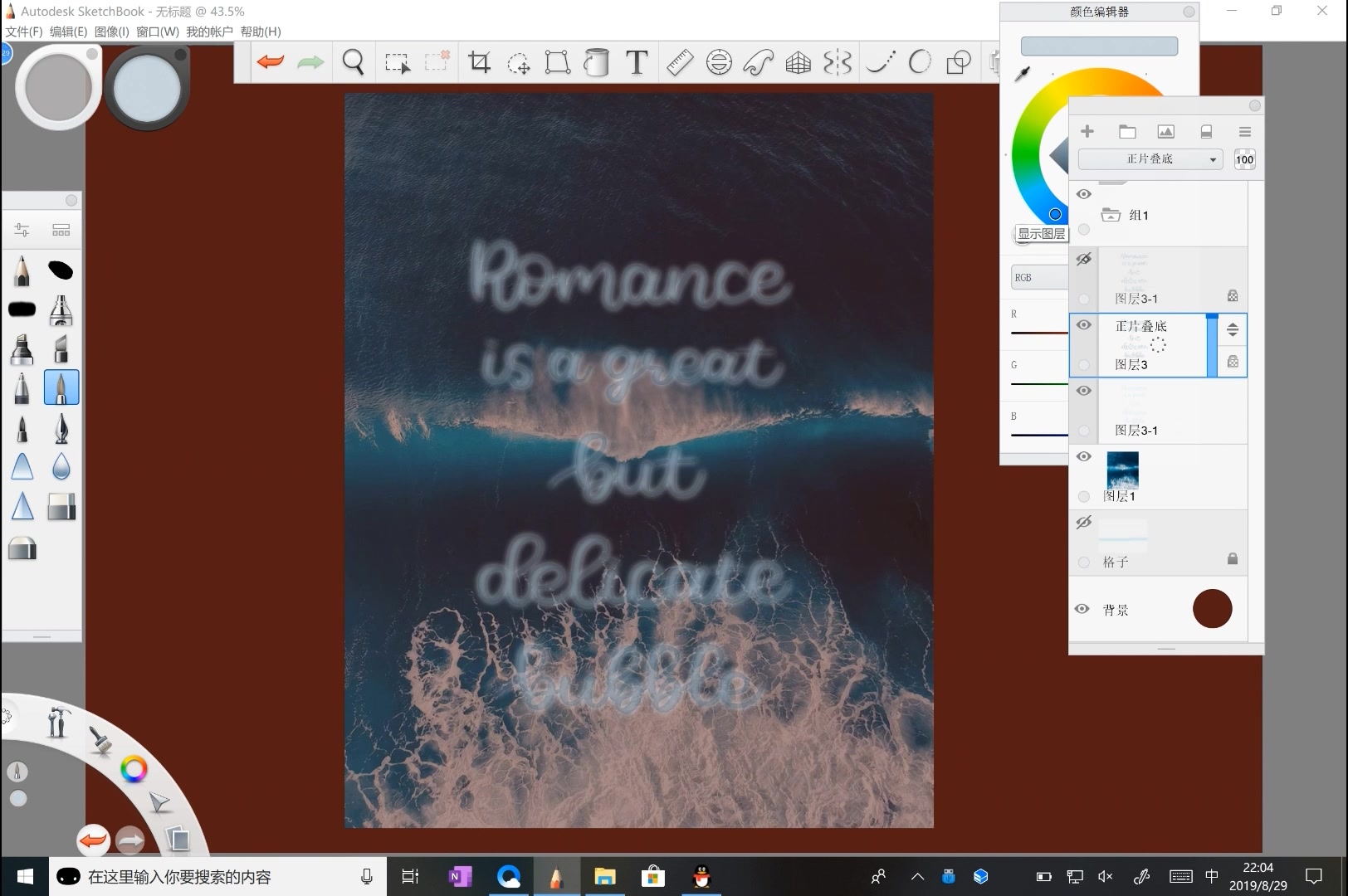Open QQ from the Windows taskbar
This screenshot has width=1348, height=896.
701,876
